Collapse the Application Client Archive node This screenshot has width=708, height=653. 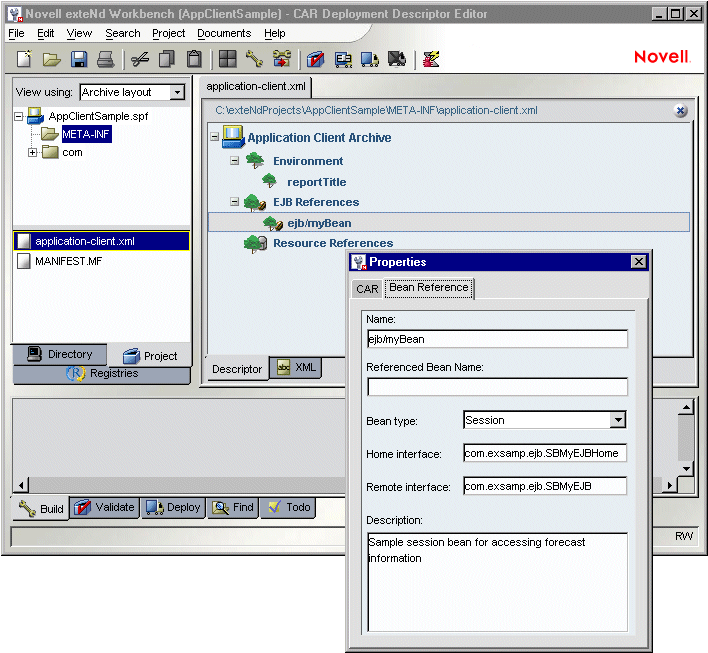(x=214, y=136)
